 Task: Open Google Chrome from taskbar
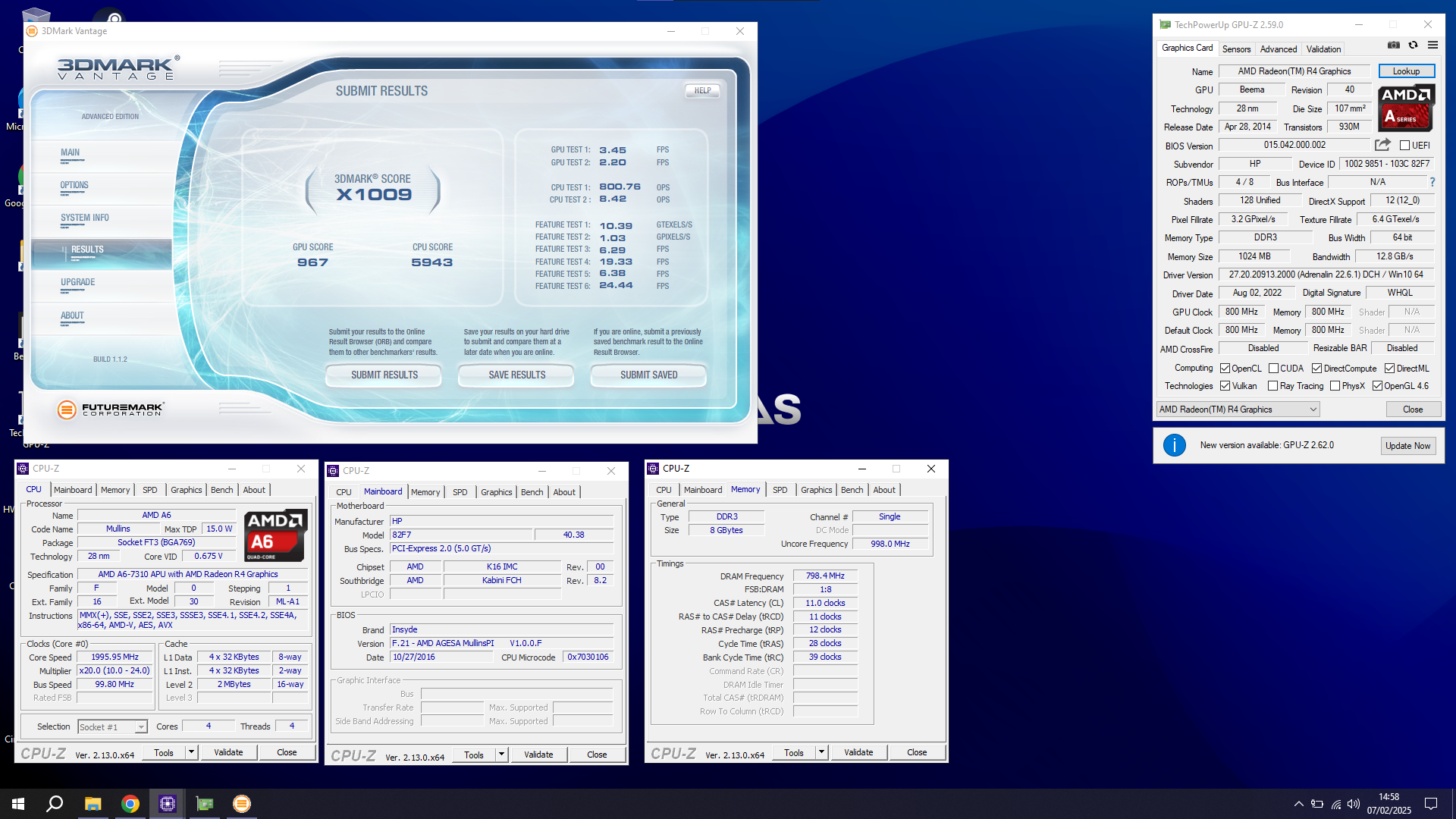(130, 804)
